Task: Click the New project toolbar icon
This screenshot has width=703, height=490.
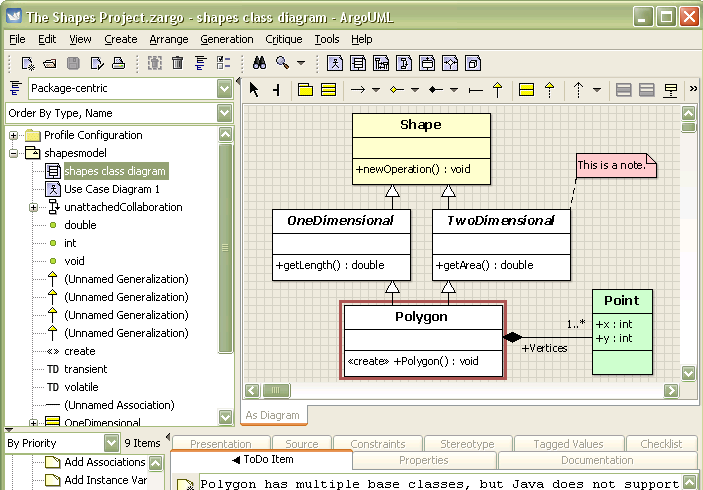Action: click(x=28, y=63)
